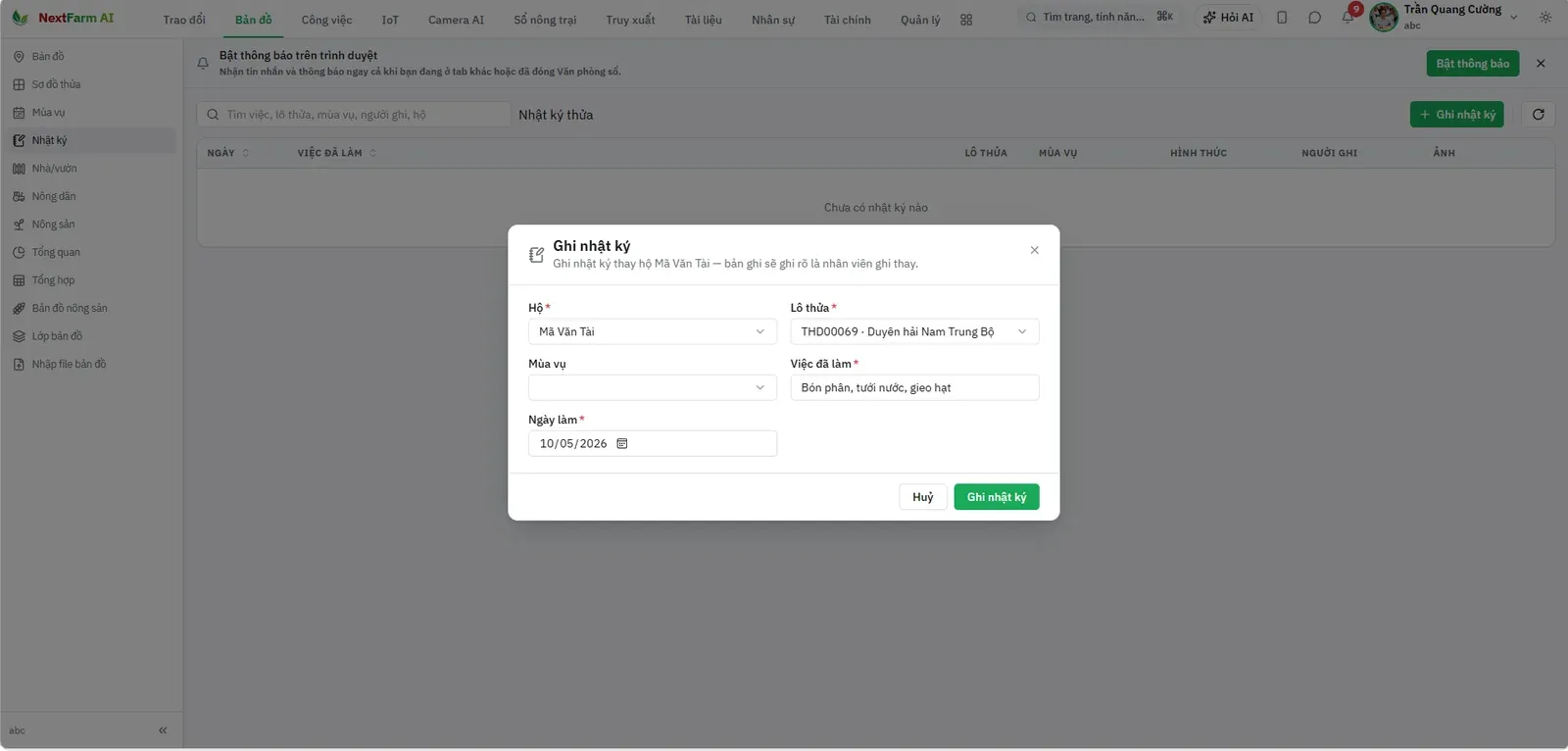
Task: Cancel with the Huỷ button
Action: [x=923, y=497]
